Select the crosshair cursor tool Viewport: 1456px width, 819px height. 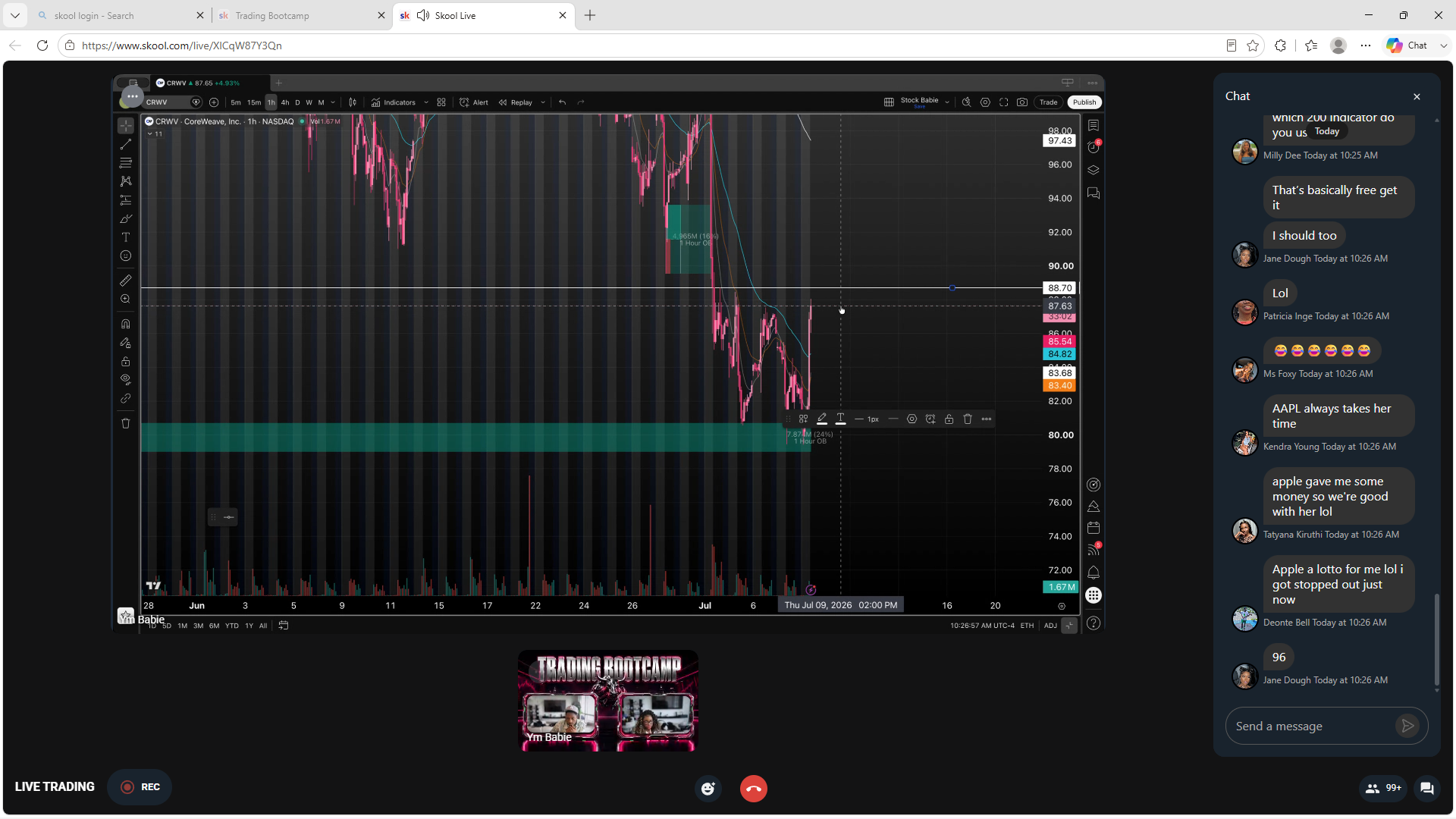[x=126, y=125]
